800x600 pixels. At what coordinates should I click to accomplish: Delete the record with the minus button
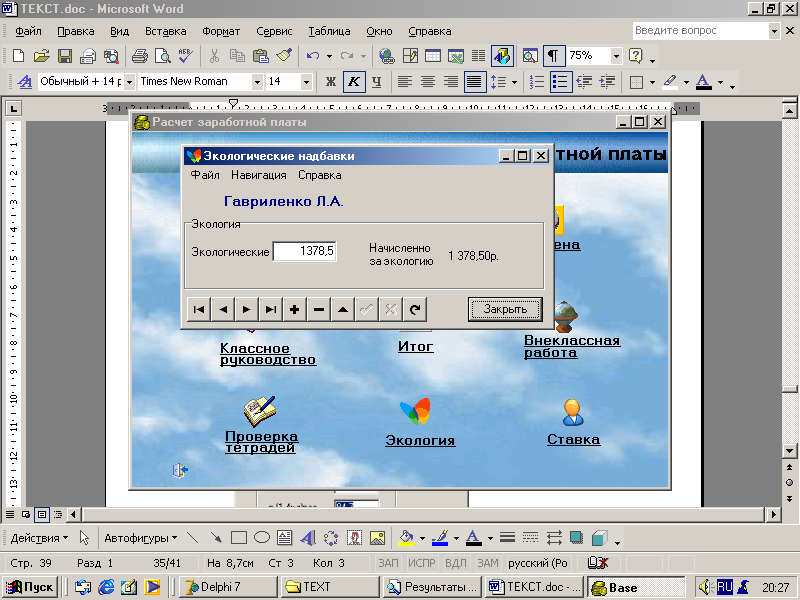click(x=319, y=309)
